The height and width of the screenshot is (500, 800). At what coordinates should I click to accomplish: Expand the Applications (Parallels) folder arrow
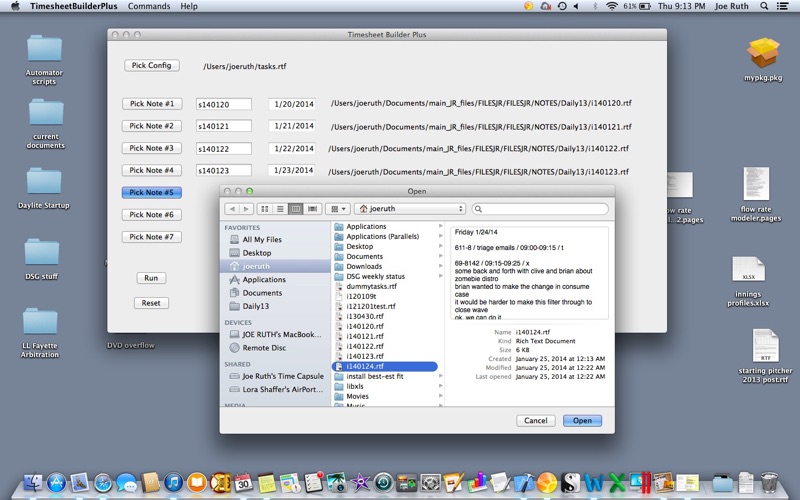click(440, 236)
